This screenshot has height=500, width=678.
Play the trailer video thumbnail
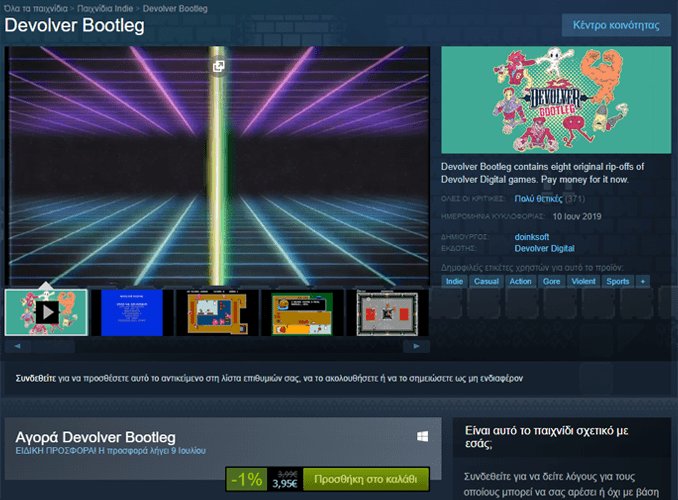(x=47, y=313)
